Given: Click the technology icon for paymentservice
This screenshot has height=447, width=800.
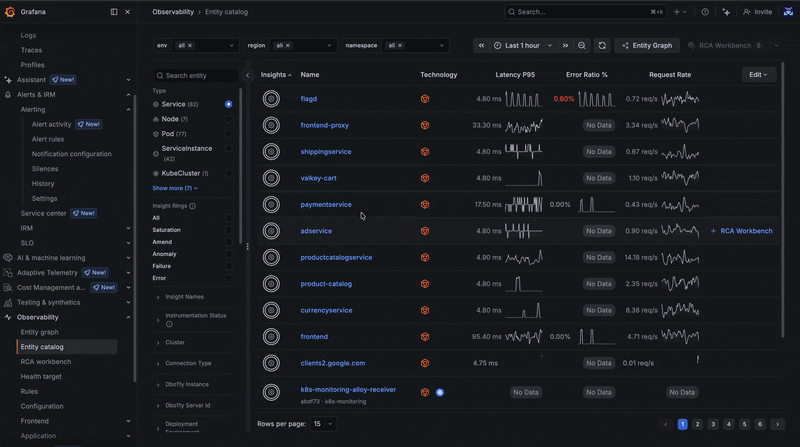Looking at the screenshot, I should click(x=425, y=205).
